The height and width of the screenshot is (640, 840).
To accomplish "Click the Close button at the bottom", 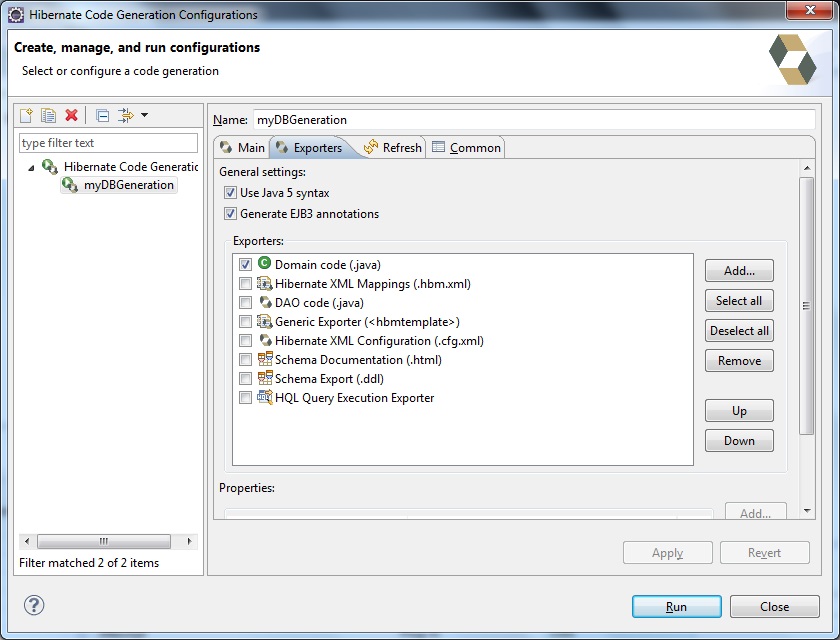I will tap(775, 606).
